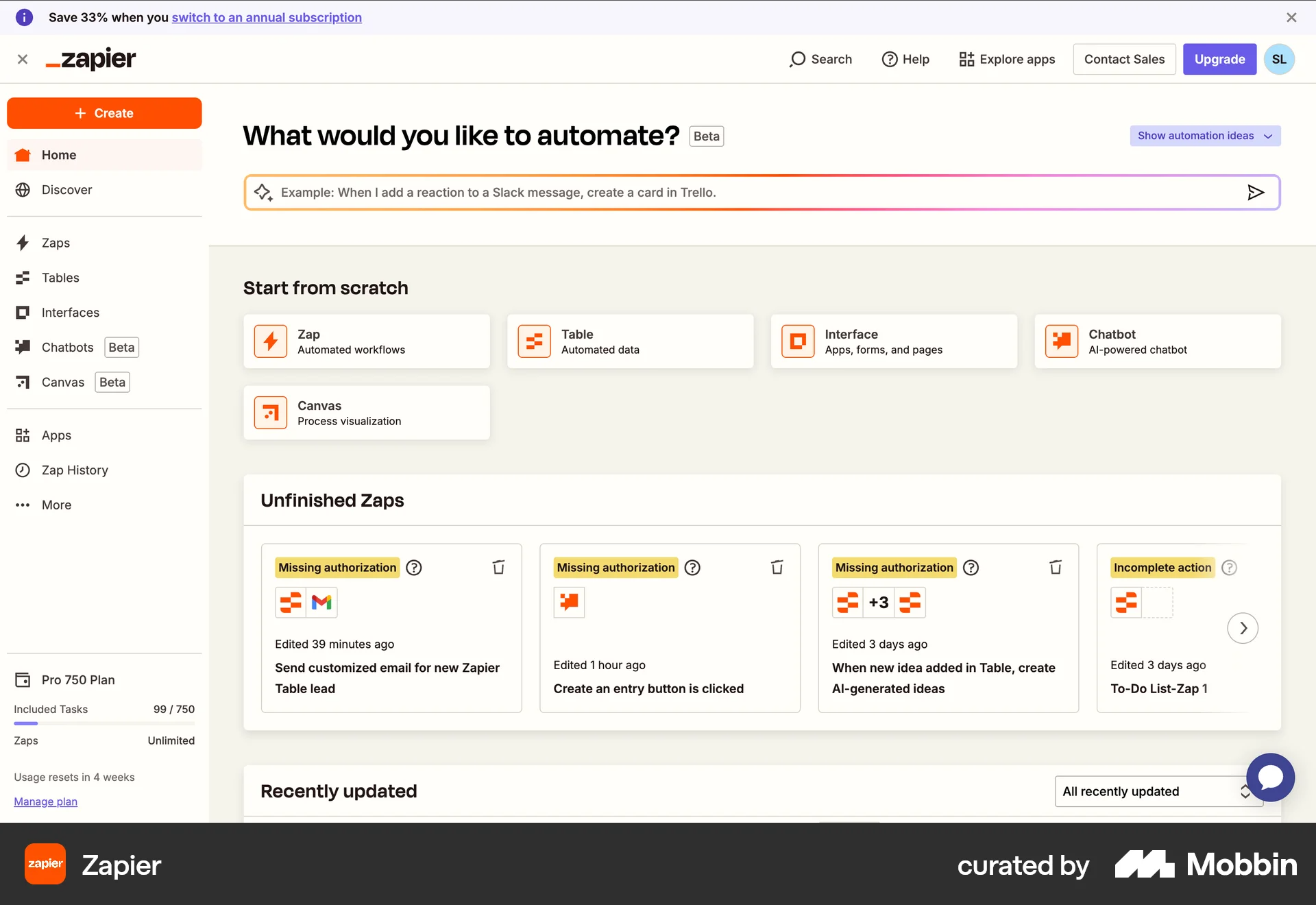The height and width of the screenshot is (905, 1316).
Task: Click help icon on Create an entry zap
Action: coord(692,568)
